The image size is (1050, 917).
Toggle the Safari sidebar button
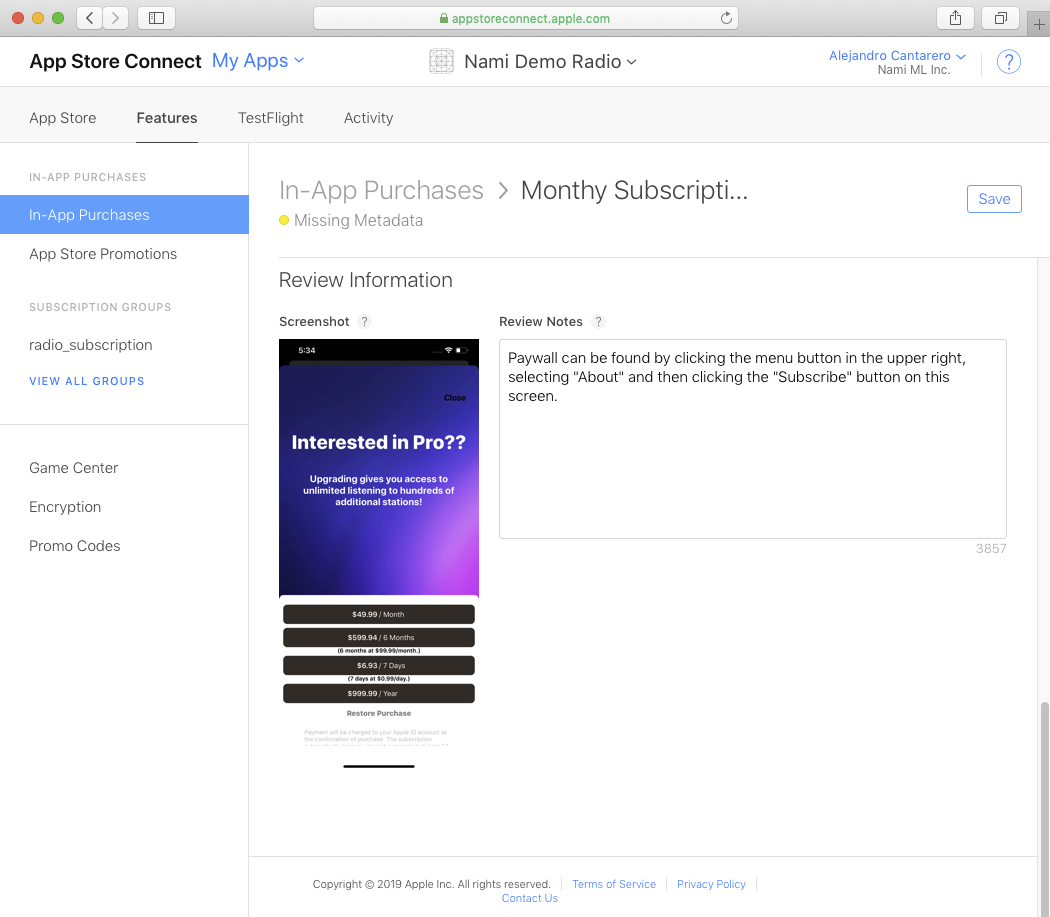pyautogui.click(x=156, y=18)
